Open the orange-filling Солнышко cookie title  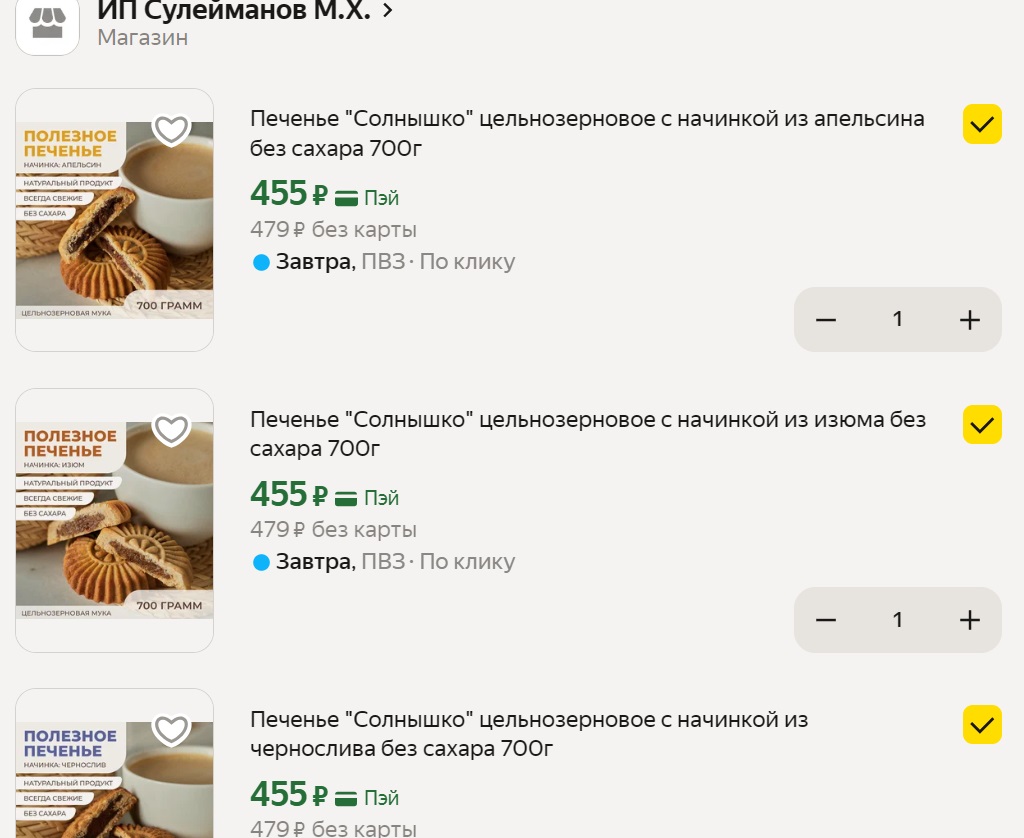click(x=587, y=134)
